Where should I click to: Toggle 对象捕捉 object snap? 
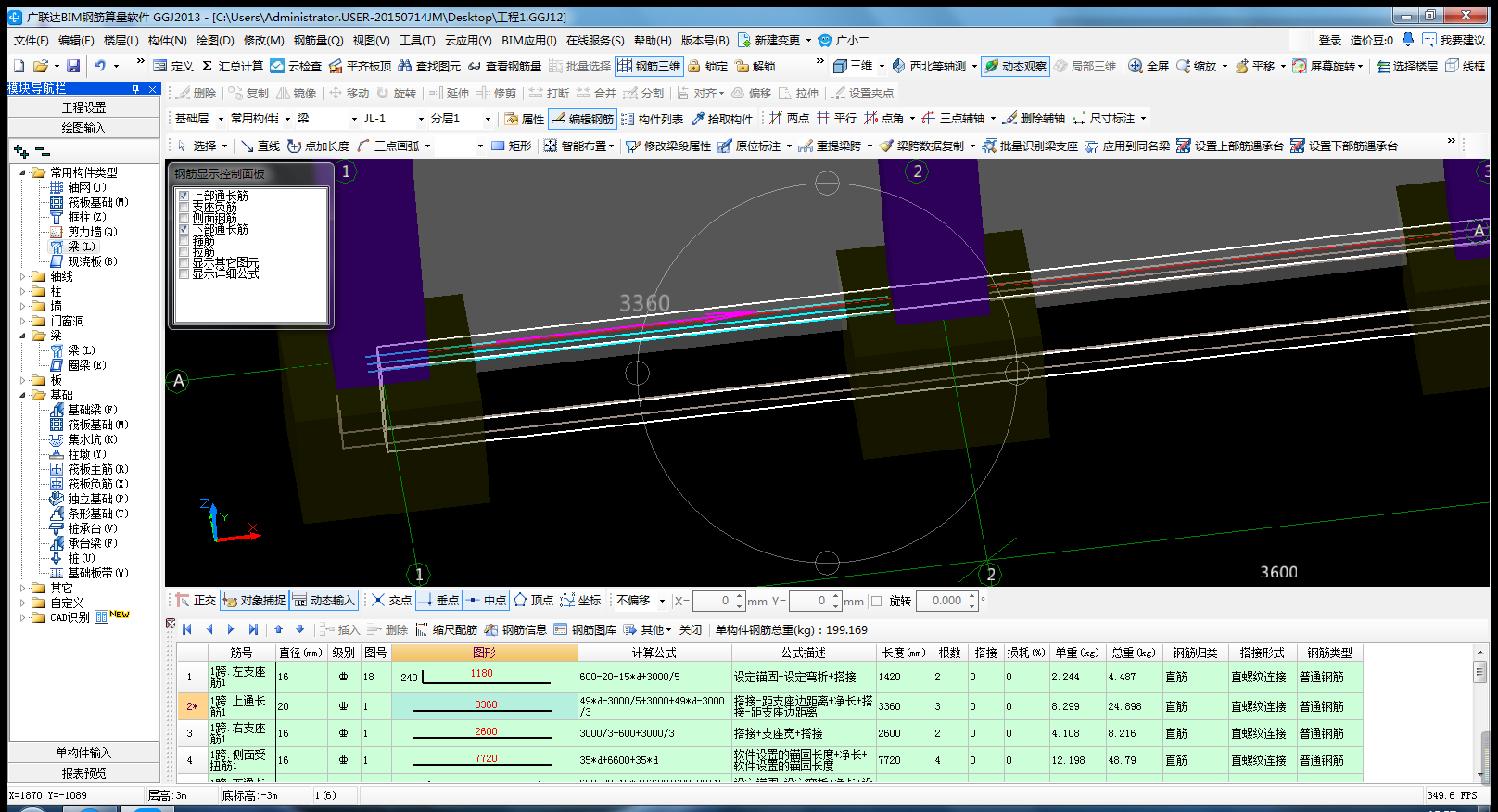coord(254,601)
